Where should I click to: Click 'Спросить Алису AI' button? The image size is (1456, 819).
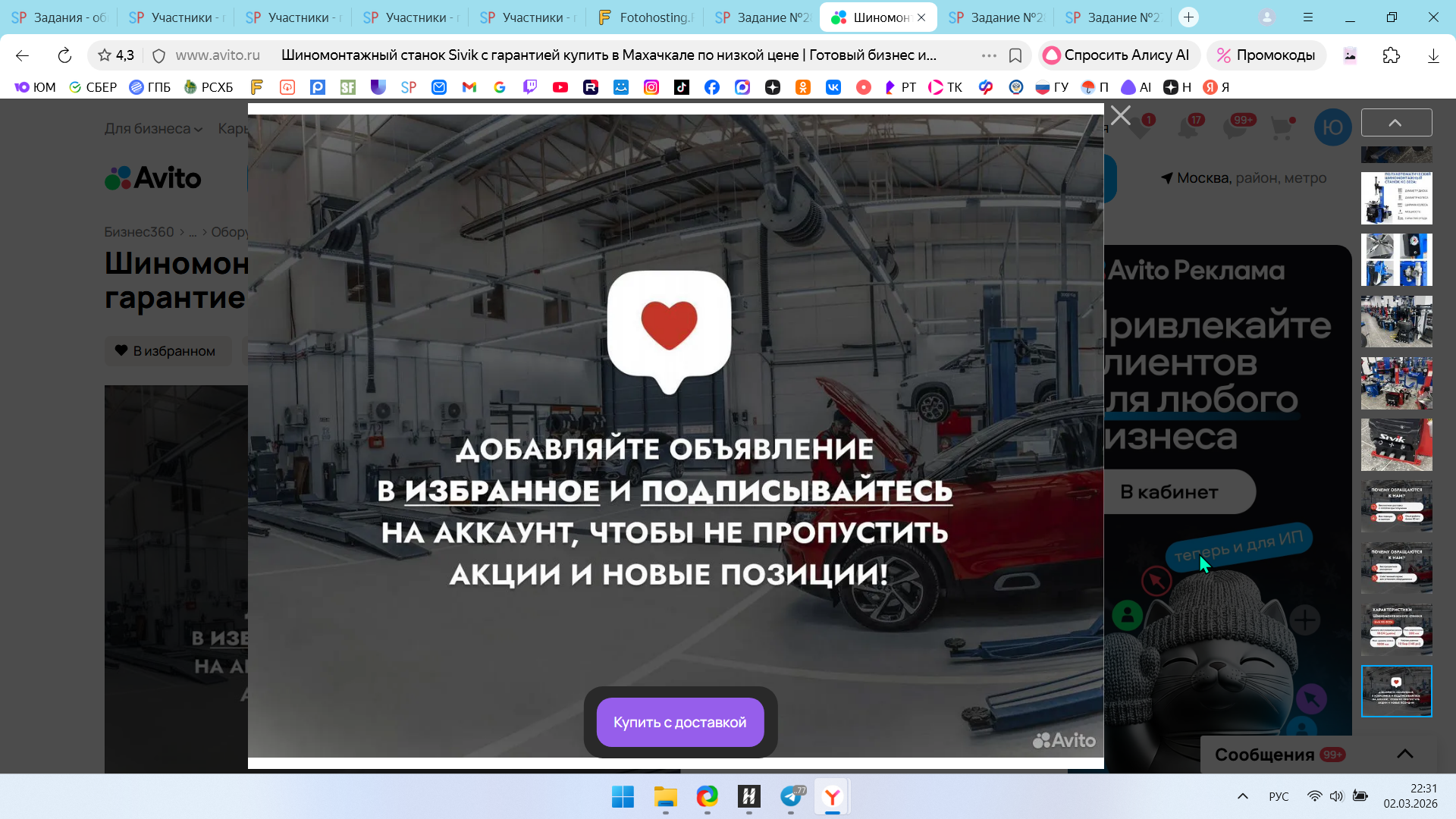1118,55
